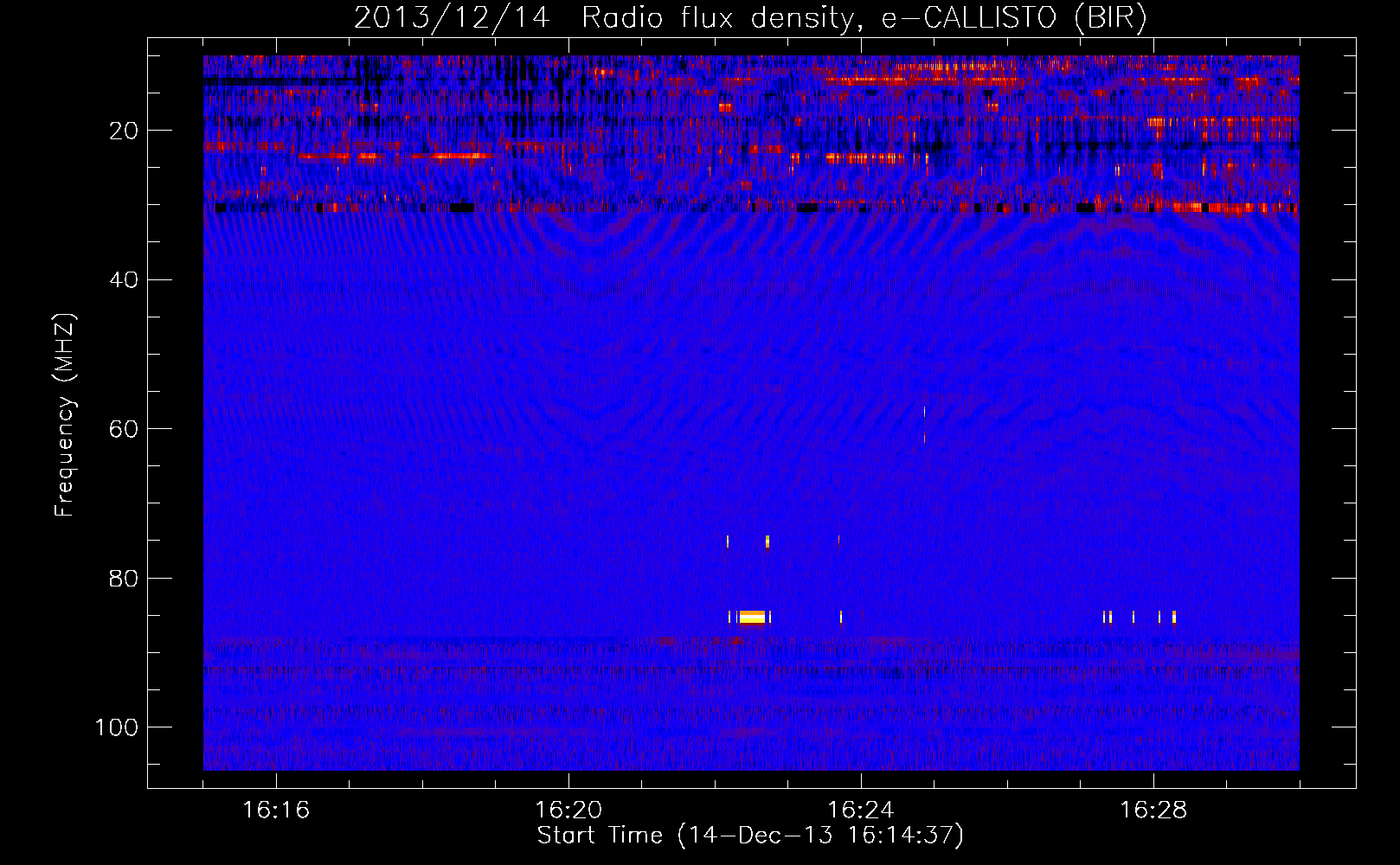Click the 80 MHz frequency tick label
The width and height of the screenshot is (1400, 865).
tap(125, 578)
